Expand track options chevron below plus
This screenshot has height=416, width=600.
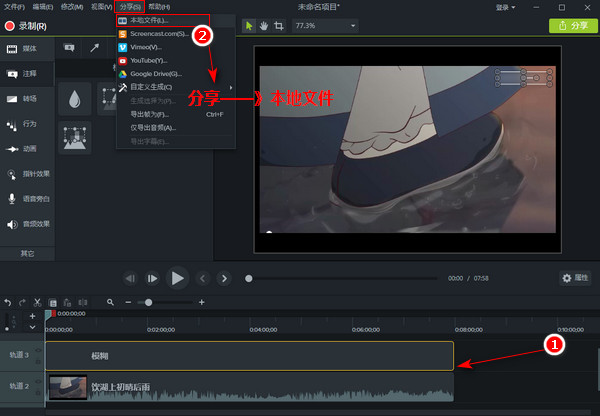tap(33, 327)
